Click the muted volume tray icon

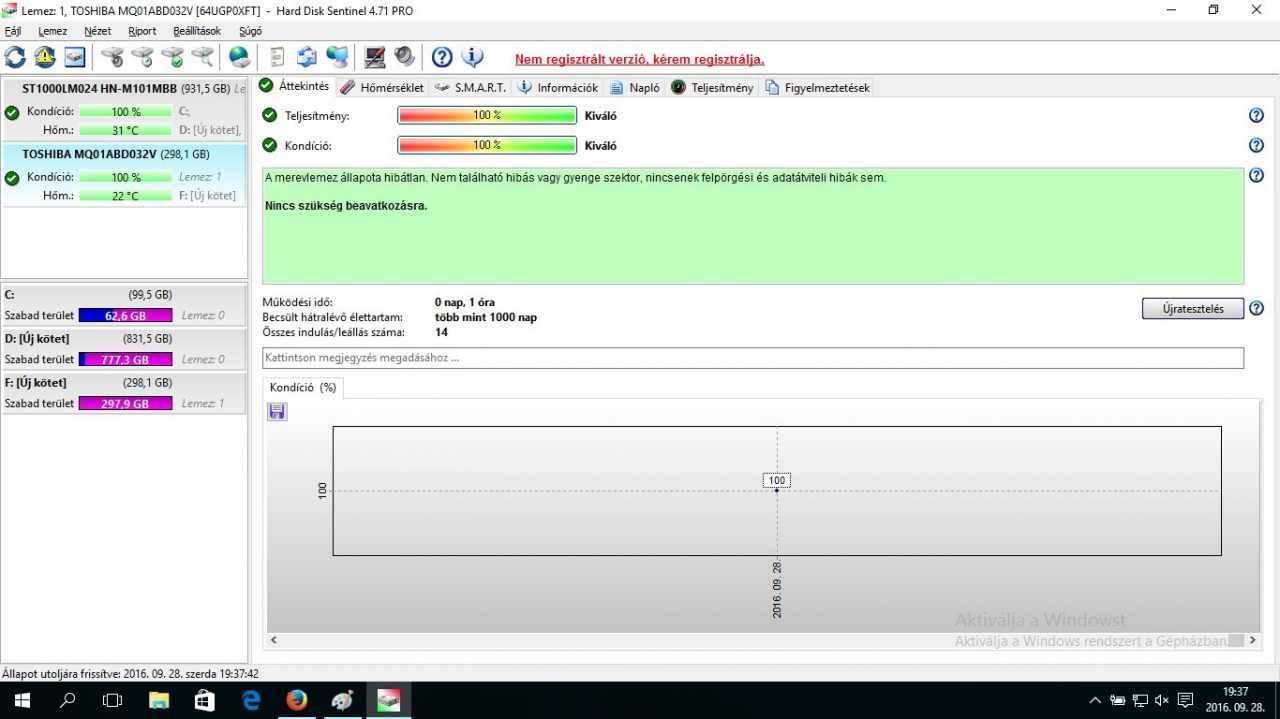click(x=1162, y=700)
